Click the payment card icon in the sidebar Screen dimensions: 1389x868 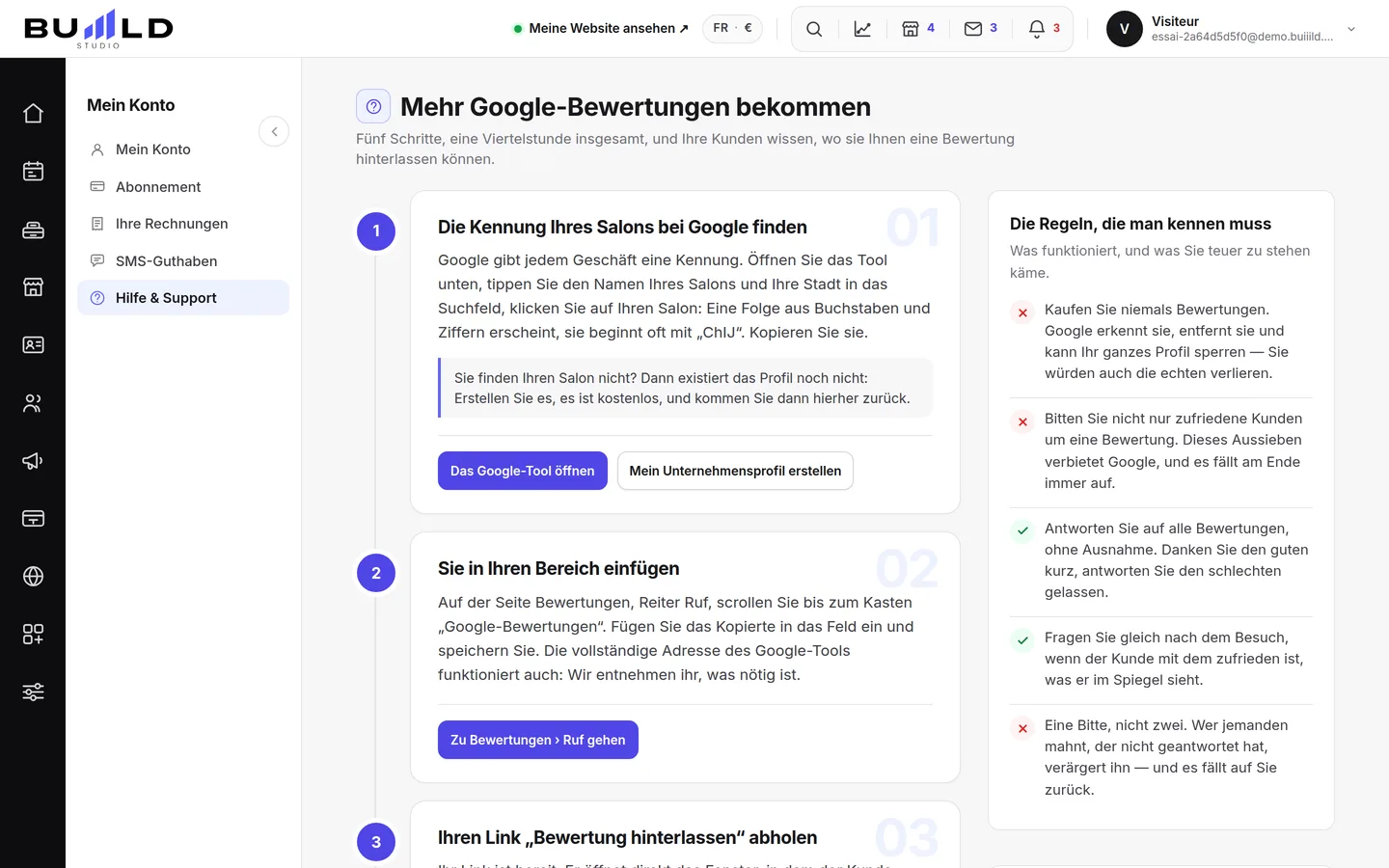(33, 519)
